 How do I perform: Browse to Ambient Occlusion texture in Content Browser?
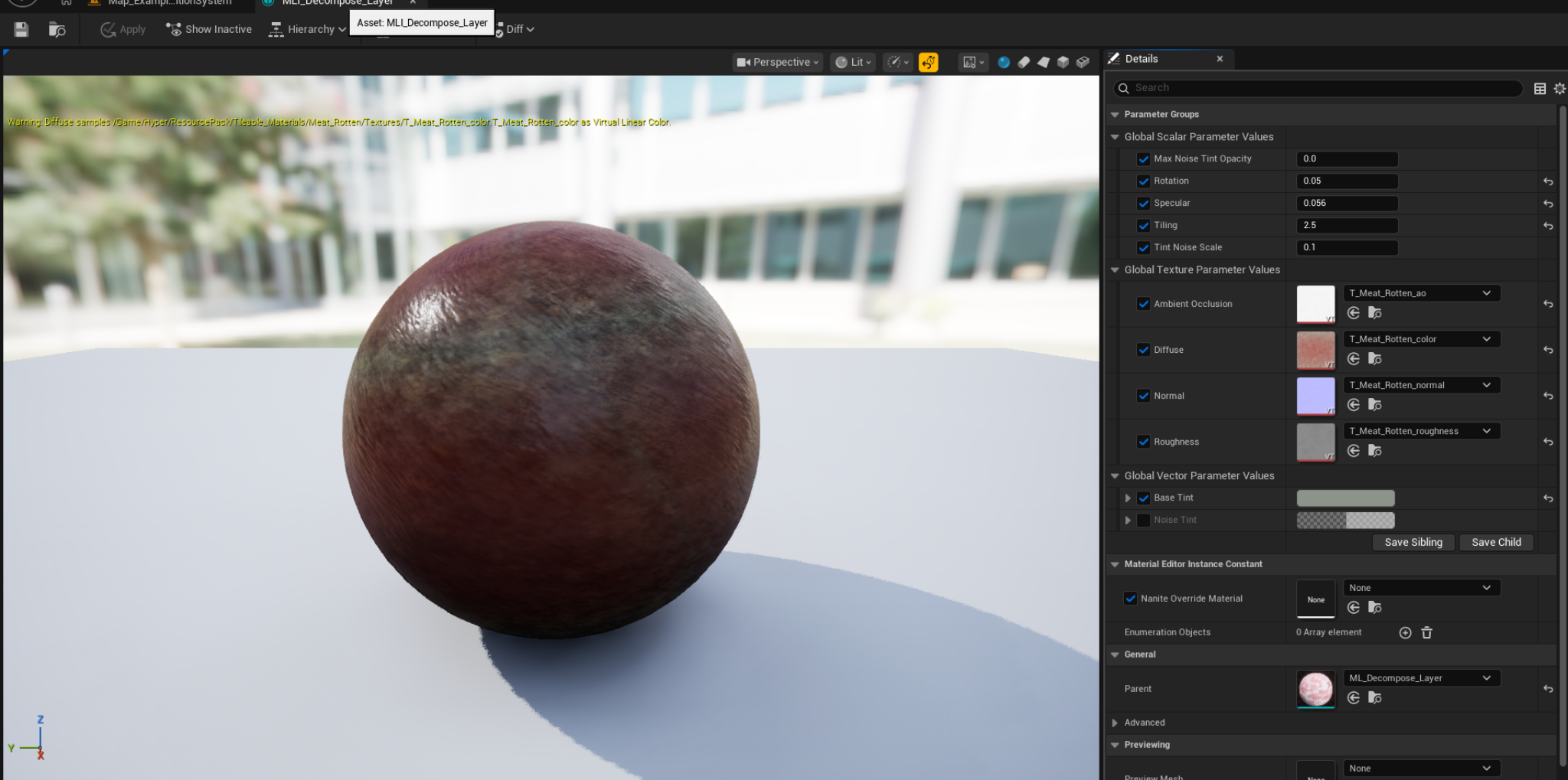point(1375,312)
